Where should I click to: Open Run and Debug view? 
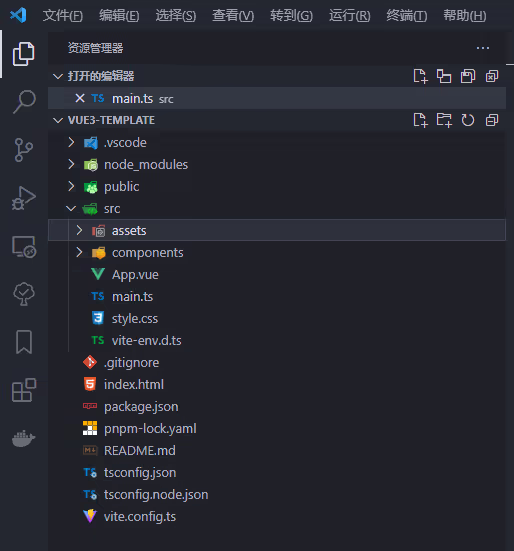24,198
